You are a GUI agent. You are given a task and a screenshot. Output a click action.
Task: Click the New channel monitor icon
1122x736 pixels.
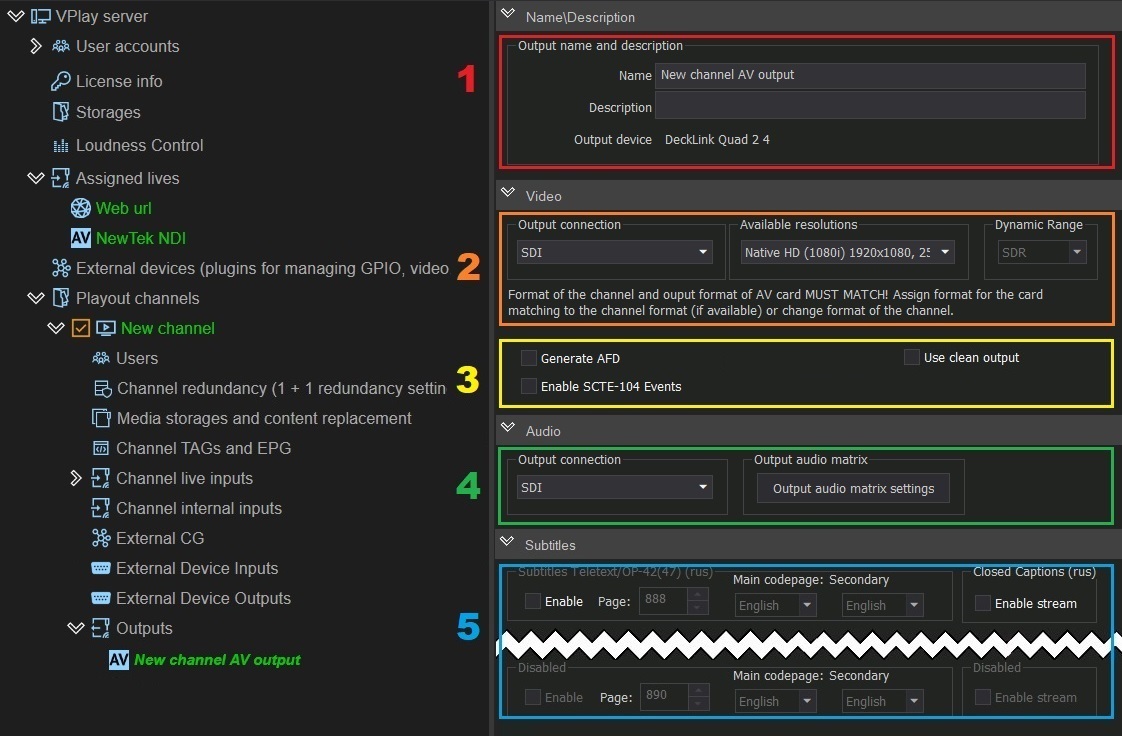tap(106, 328)
